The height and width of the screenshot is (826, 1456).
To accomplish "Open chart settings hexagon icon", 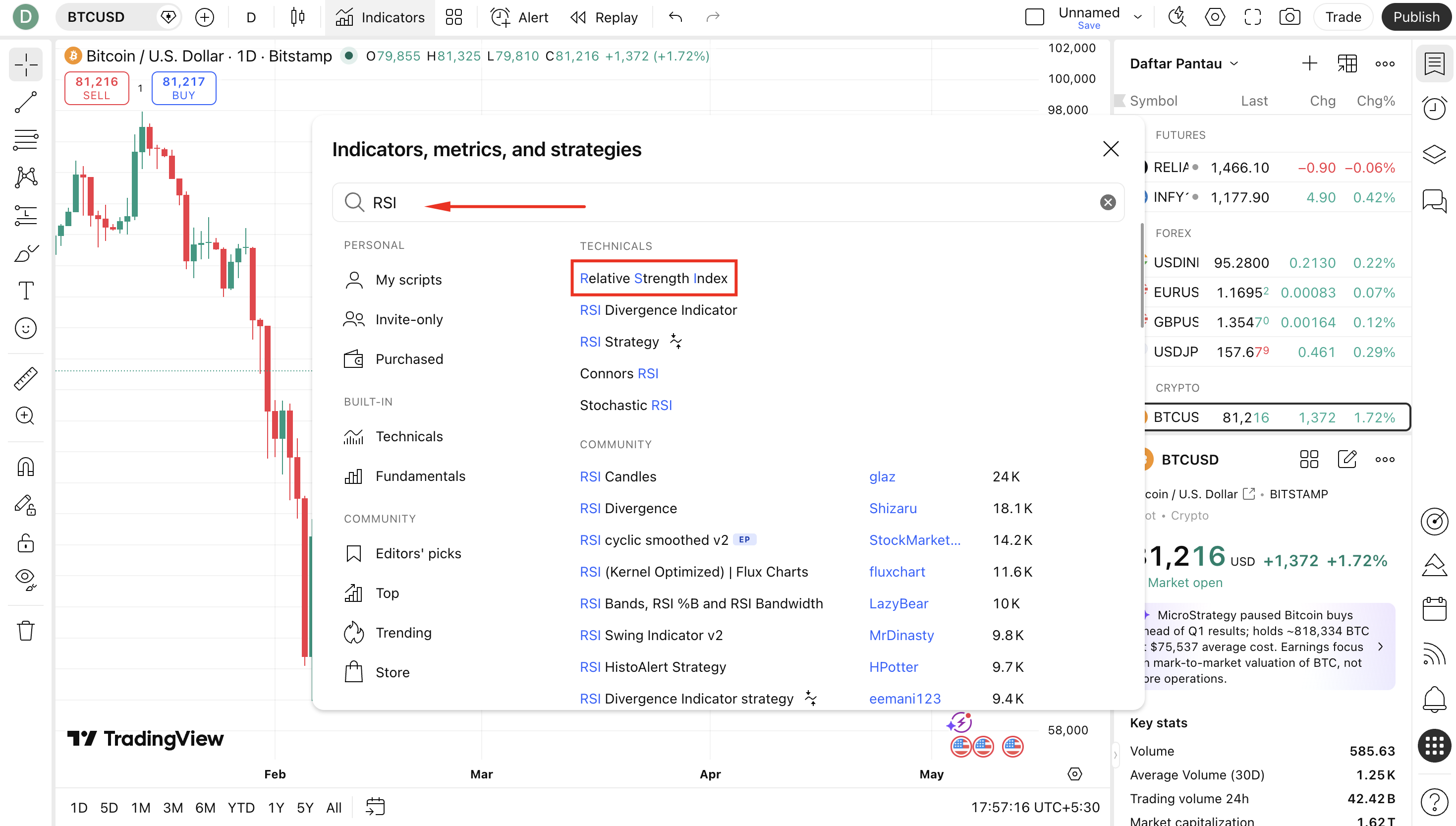I will [1215, 17].
